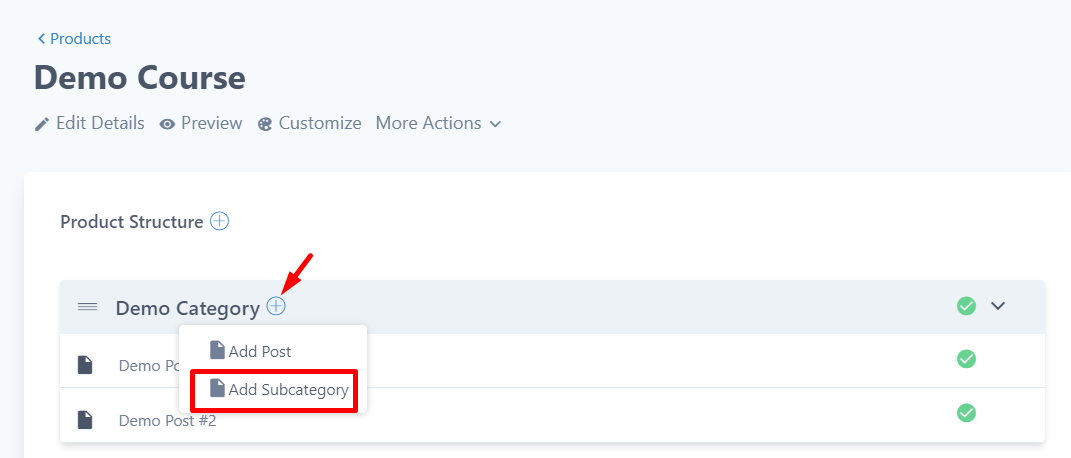
Task: Click the pencil icon for Edit Details
Action: coord(42,124)
